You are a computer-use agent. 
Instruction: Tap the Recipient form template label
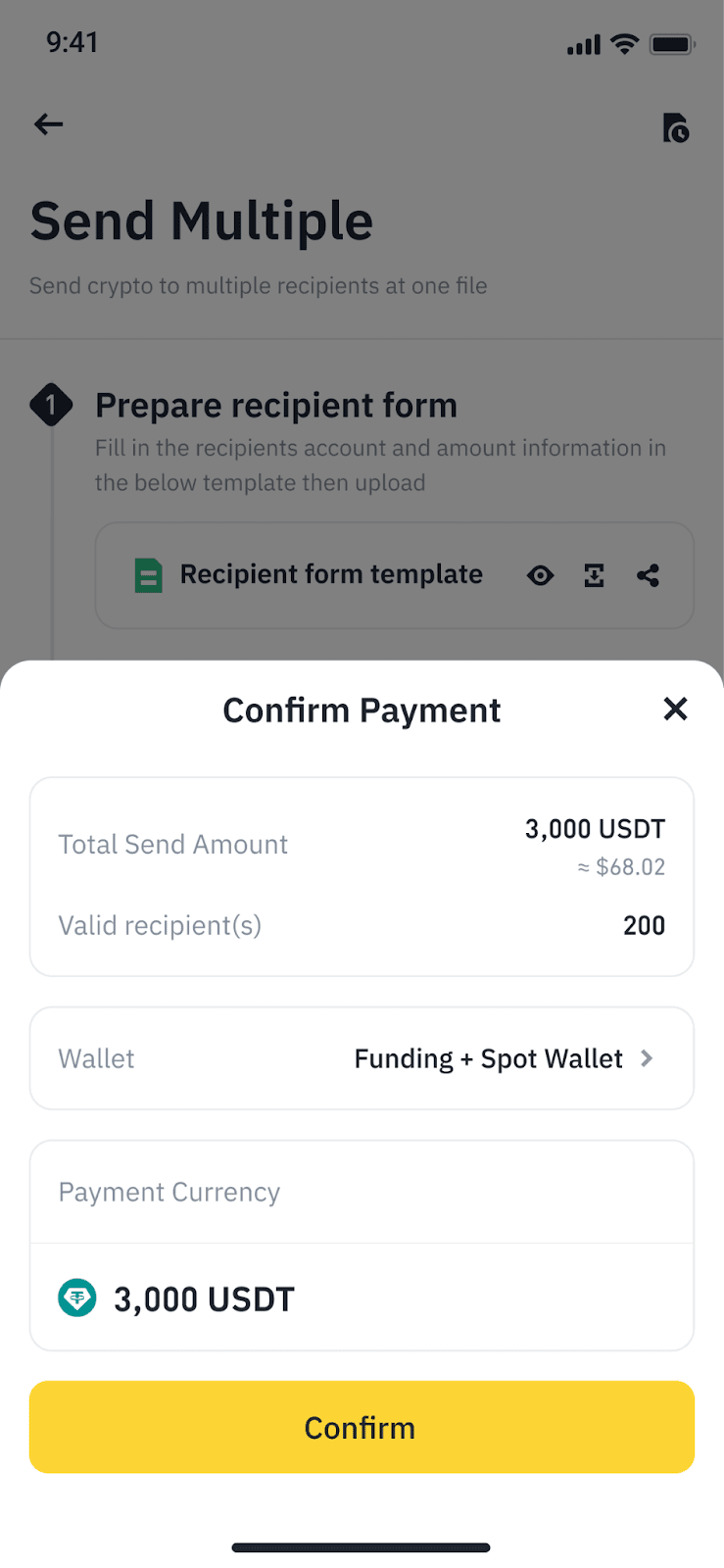click(x=331, y=574)
